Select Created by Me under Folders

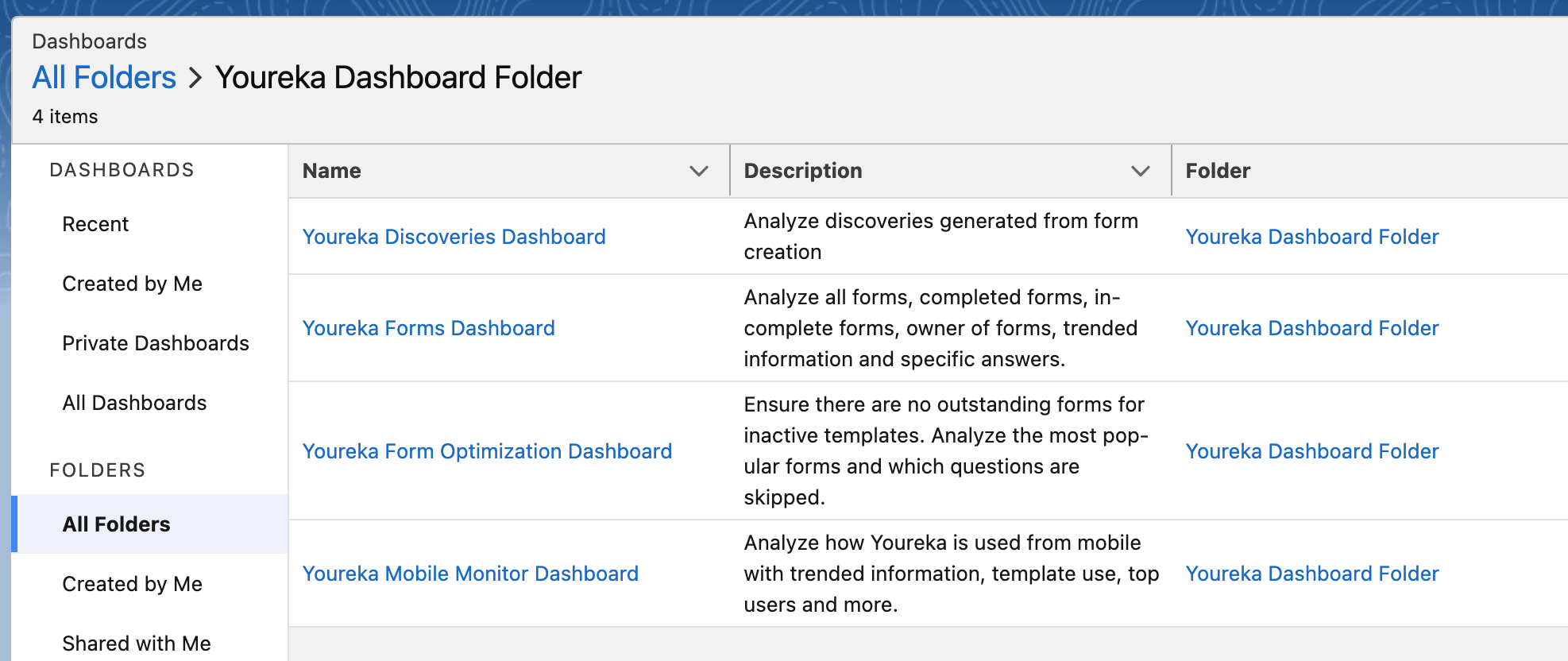tap(133, 584)
